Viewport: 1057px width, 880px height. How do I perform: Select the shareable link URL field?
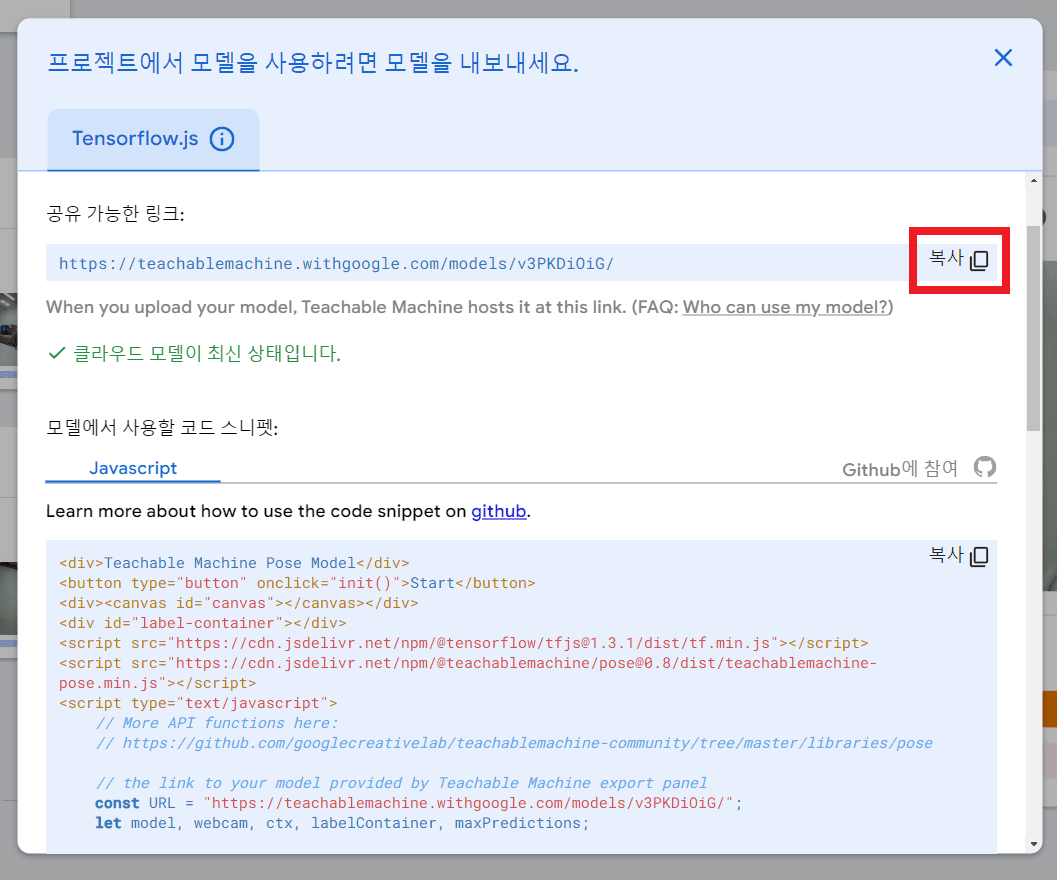tap(477, 263)
